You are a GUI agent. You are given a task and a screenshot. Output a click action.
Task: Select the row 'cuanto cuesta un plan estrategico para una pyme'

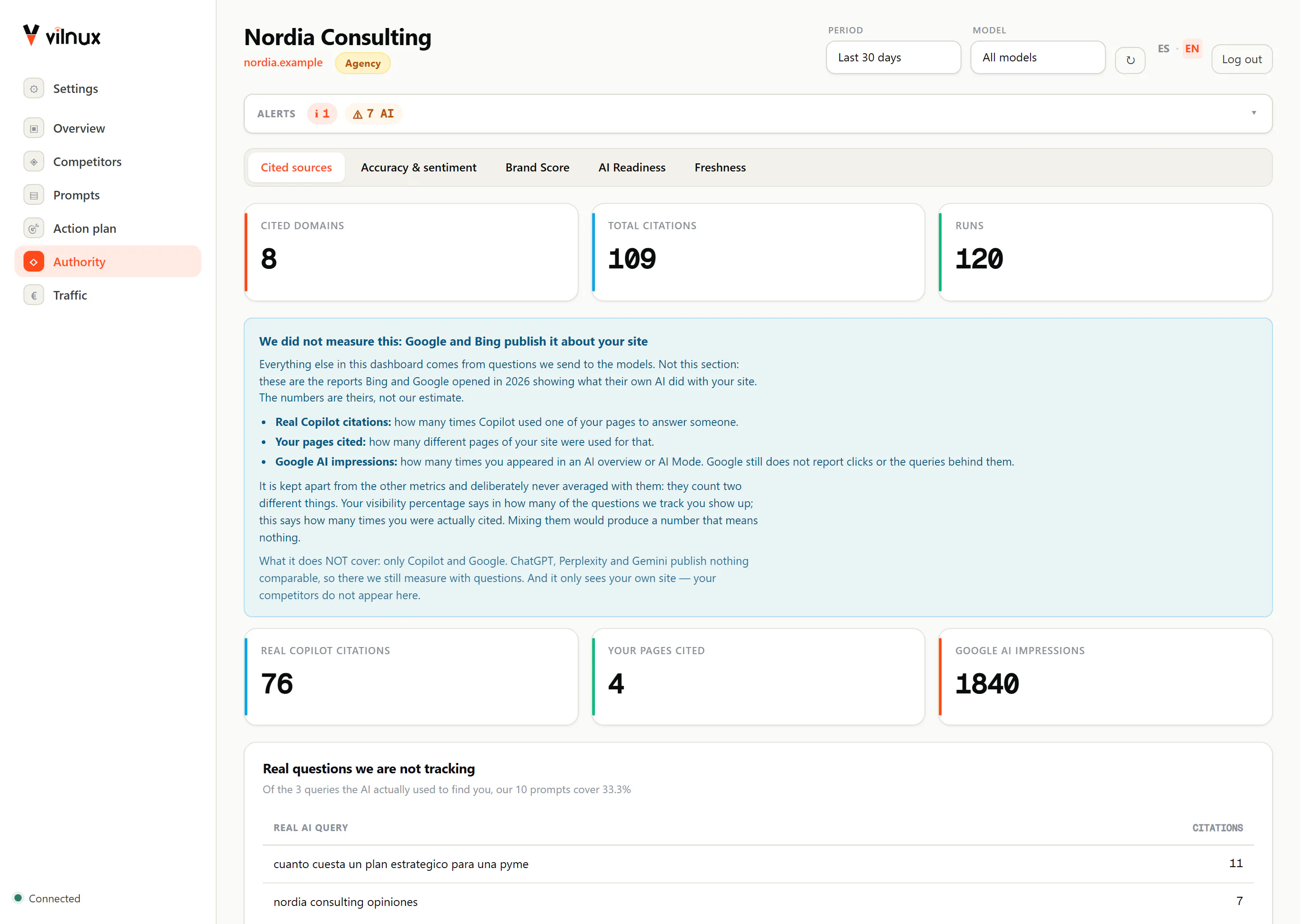pyautogui.click(x=758, y=864)
